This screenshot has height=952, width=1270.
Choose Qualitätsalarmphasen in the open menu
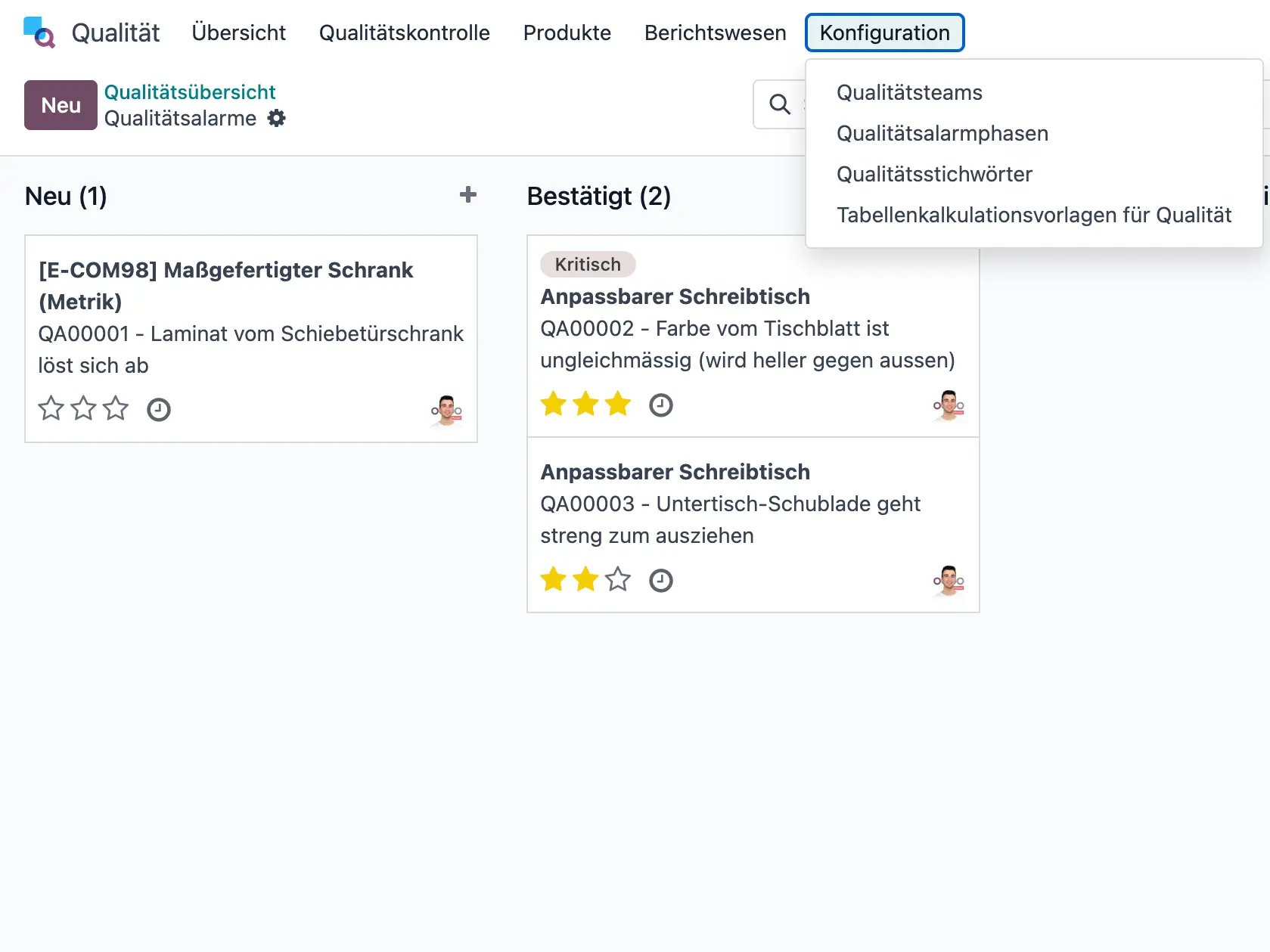942,133
